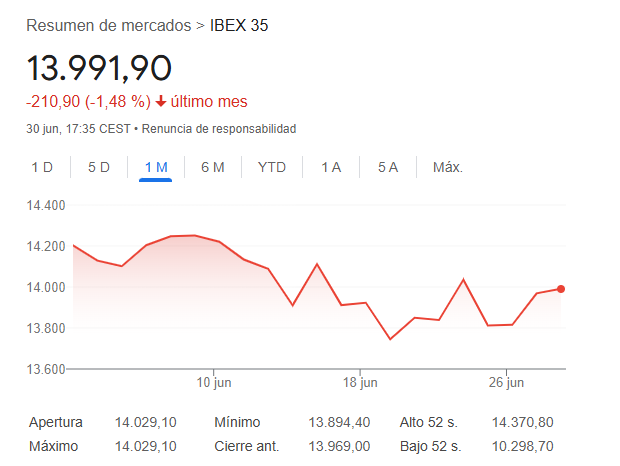Show the 5 A range
The image size is (620, 466).
[388, 167]
